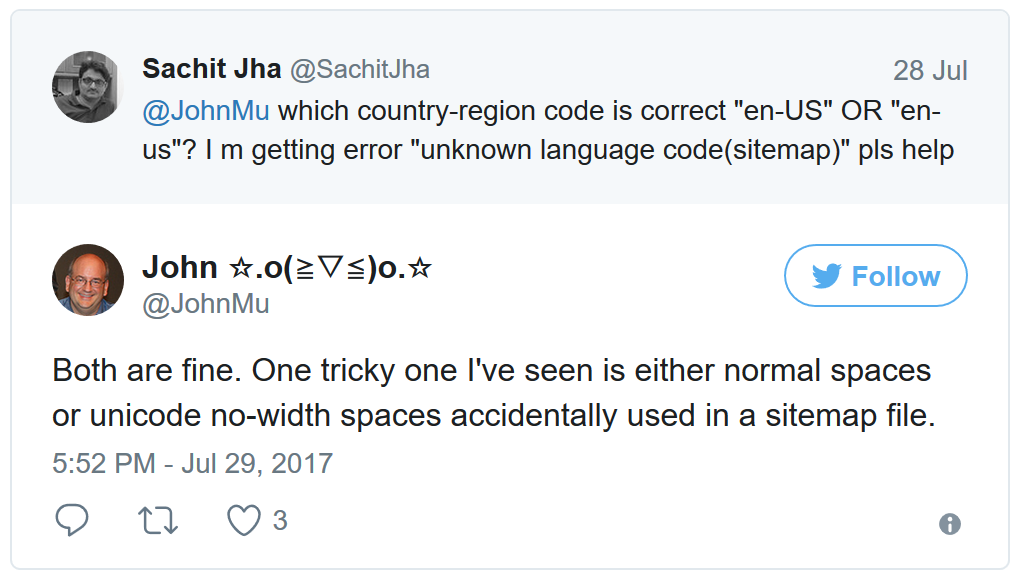Select the grey @JohnMu handle under John's name
Viewport: 1022px width, 581px height.
(x=206, y=304)
